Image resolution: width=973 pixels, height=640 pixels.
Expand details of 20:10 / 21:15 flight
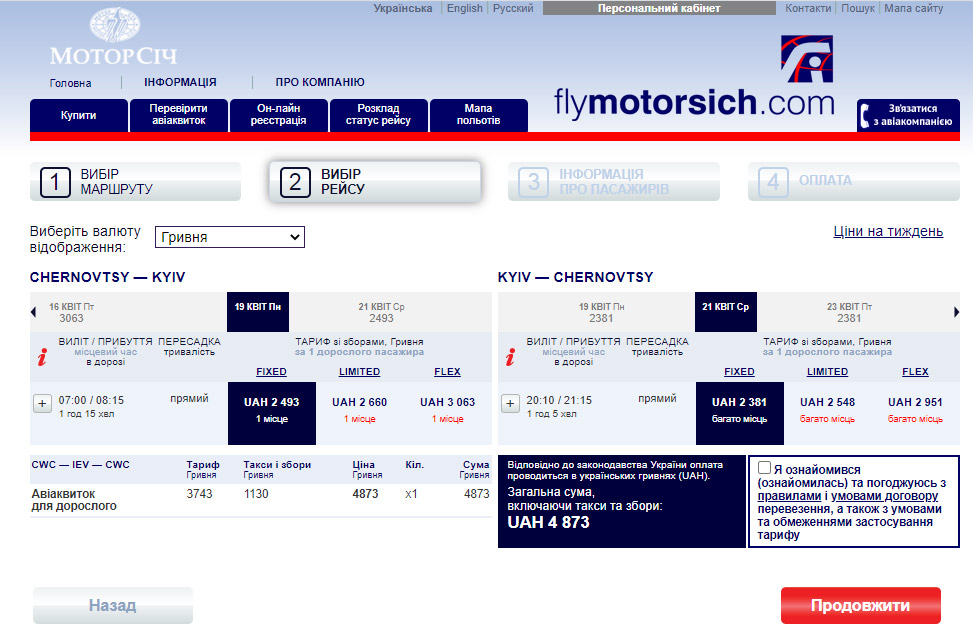[510, 403]
